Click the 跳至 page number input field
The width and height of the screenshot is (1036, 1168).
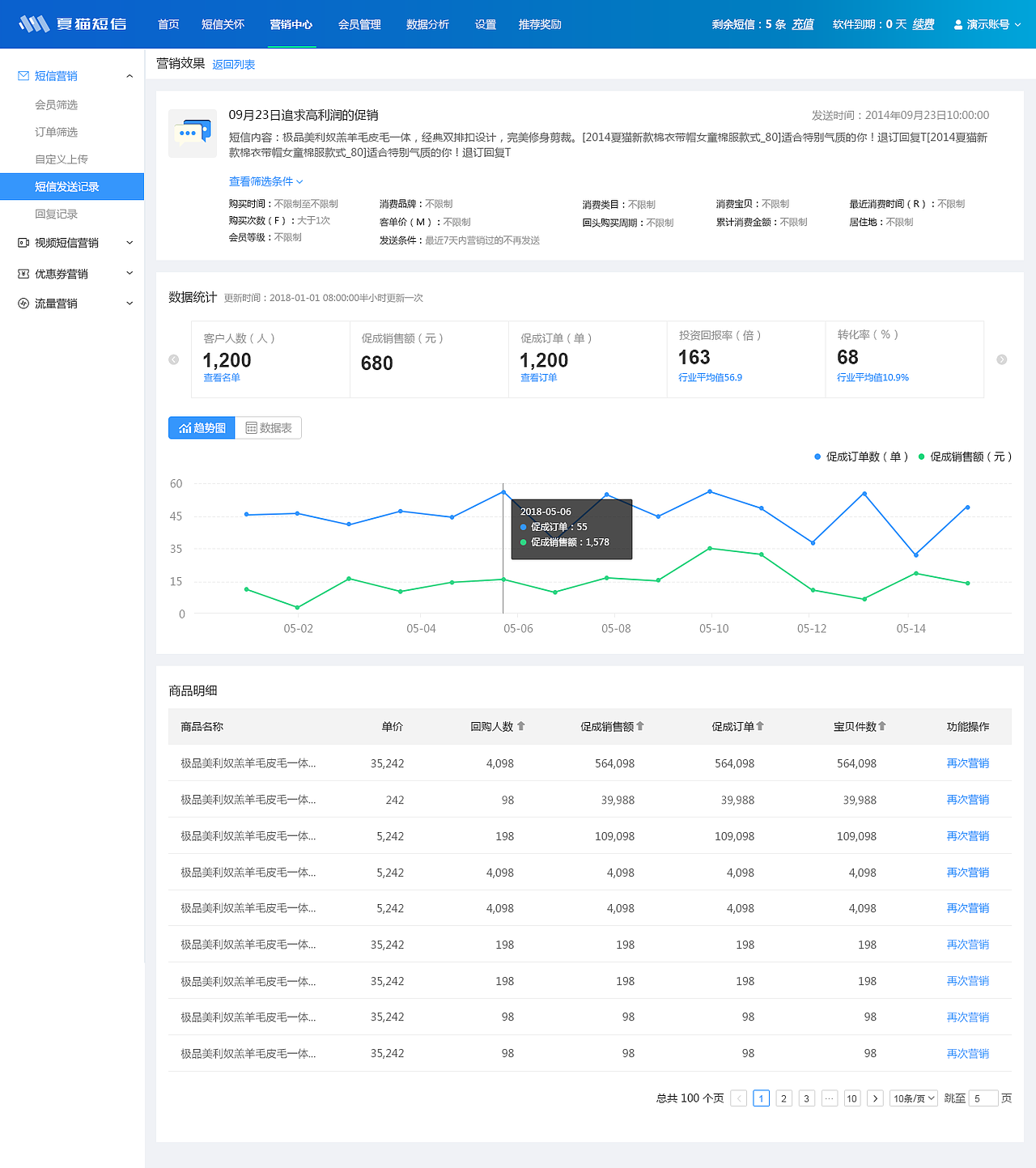point(983,1098)
